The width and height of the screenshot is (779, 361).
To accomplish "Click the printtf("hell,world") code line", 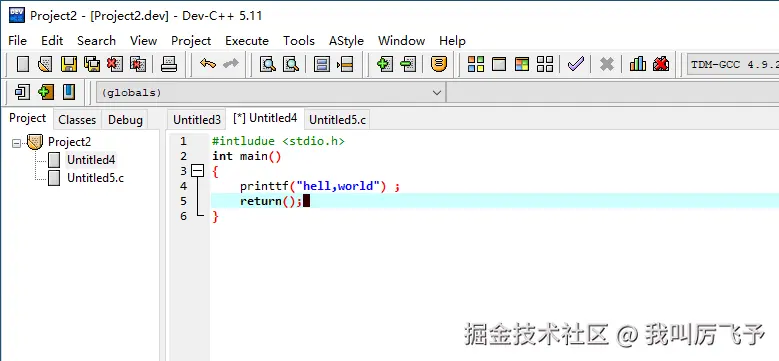I will click(x=320, y=186).
